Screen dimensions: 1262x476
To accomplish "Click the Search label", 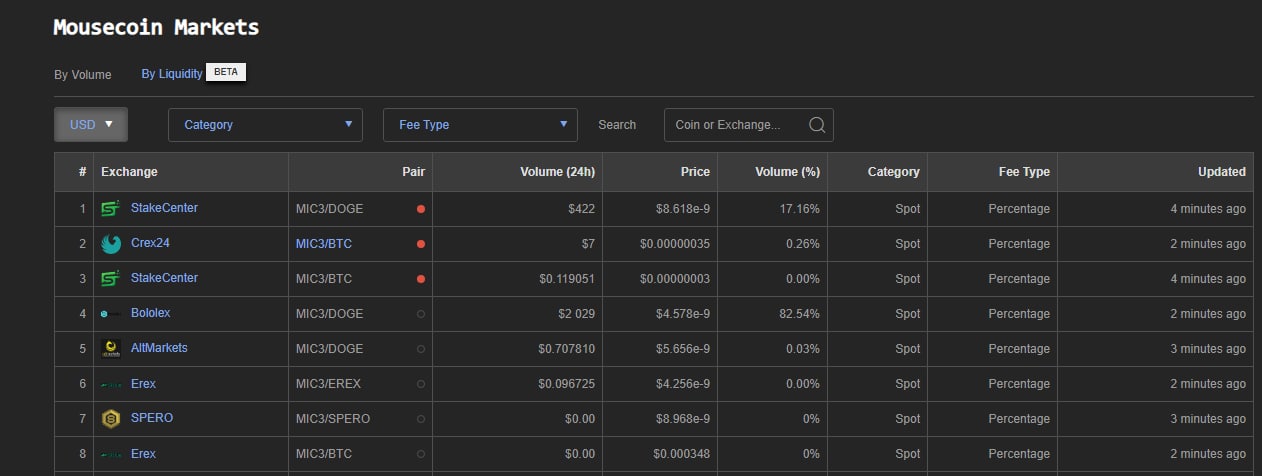I will tap(617, 125).
